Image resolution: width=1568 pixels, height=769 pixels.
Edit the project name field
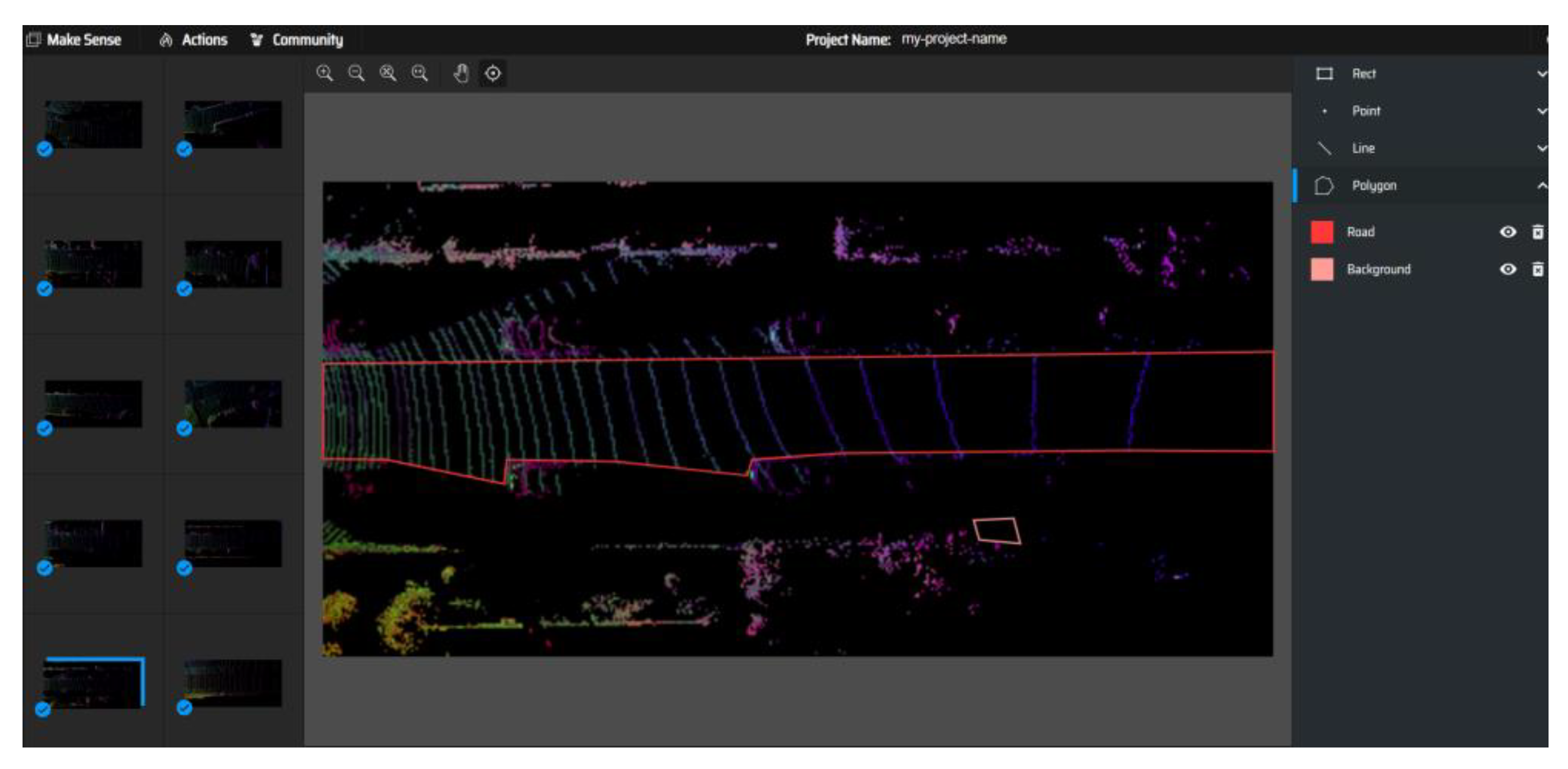click(954, 39)
